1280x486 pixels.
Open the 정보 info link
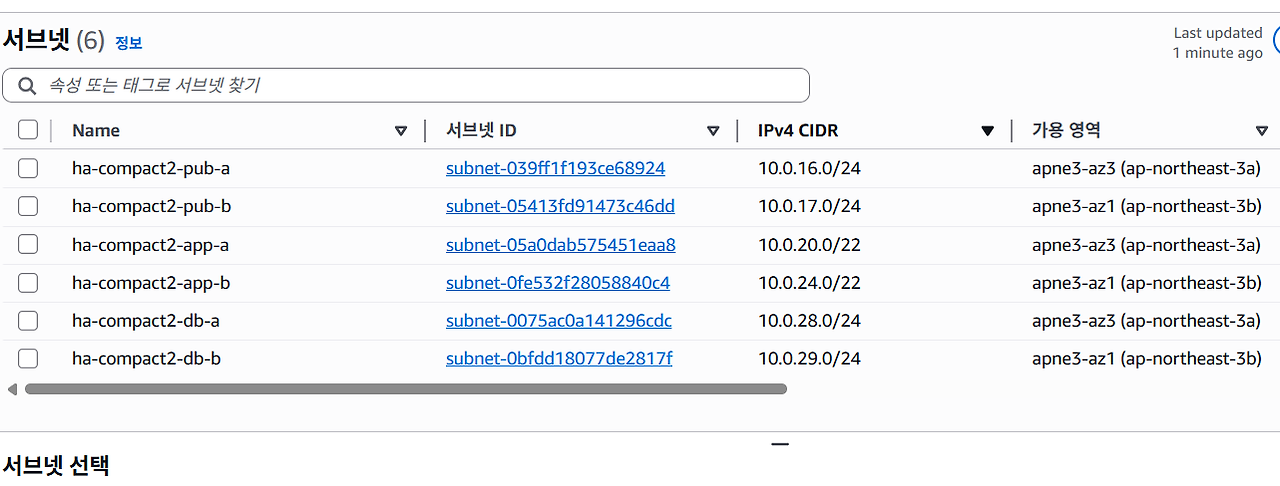[129, 43]
